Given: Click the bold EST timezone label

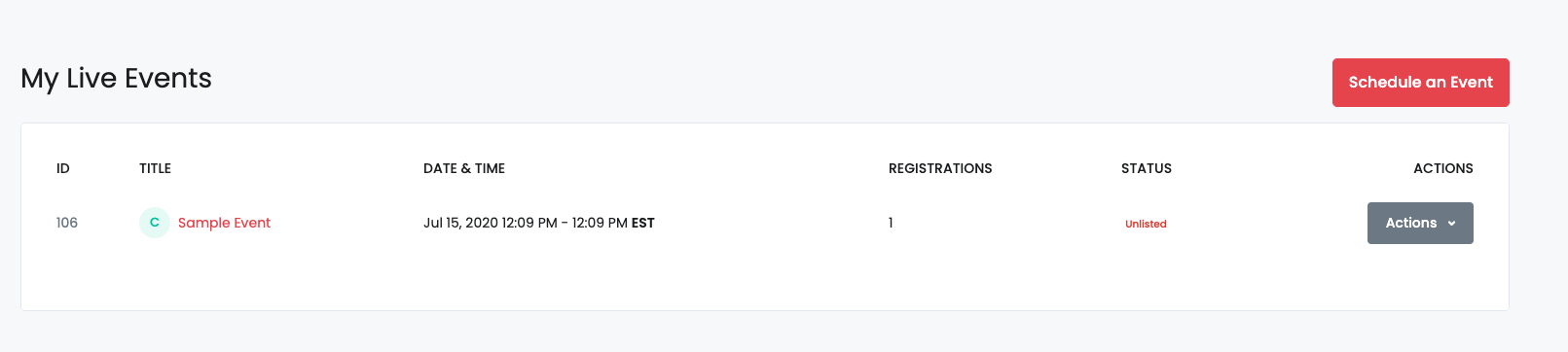Looking at the screenshot, I should click(x=643, y=223).
